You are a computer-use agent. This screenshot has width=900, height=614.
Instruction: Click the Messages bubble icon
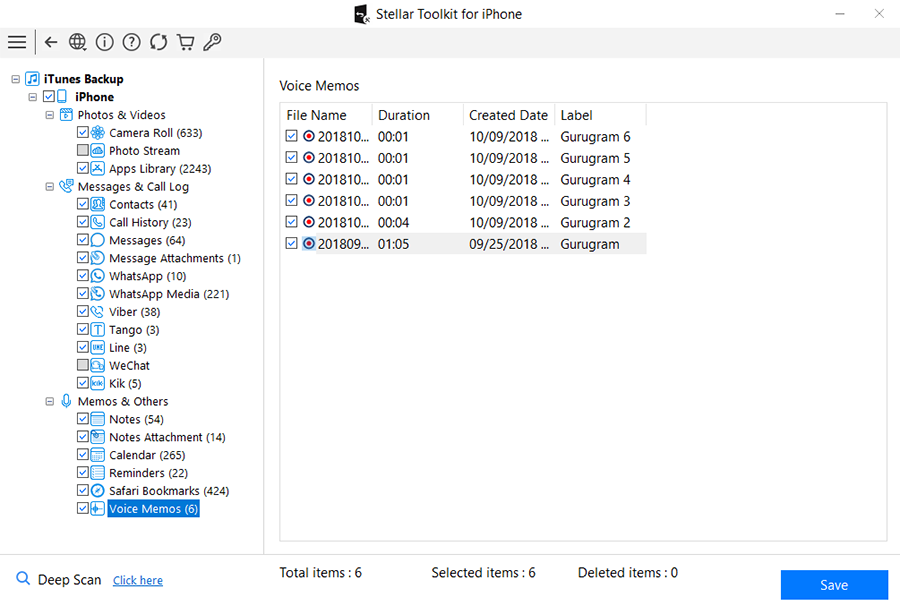pos(98,240)
